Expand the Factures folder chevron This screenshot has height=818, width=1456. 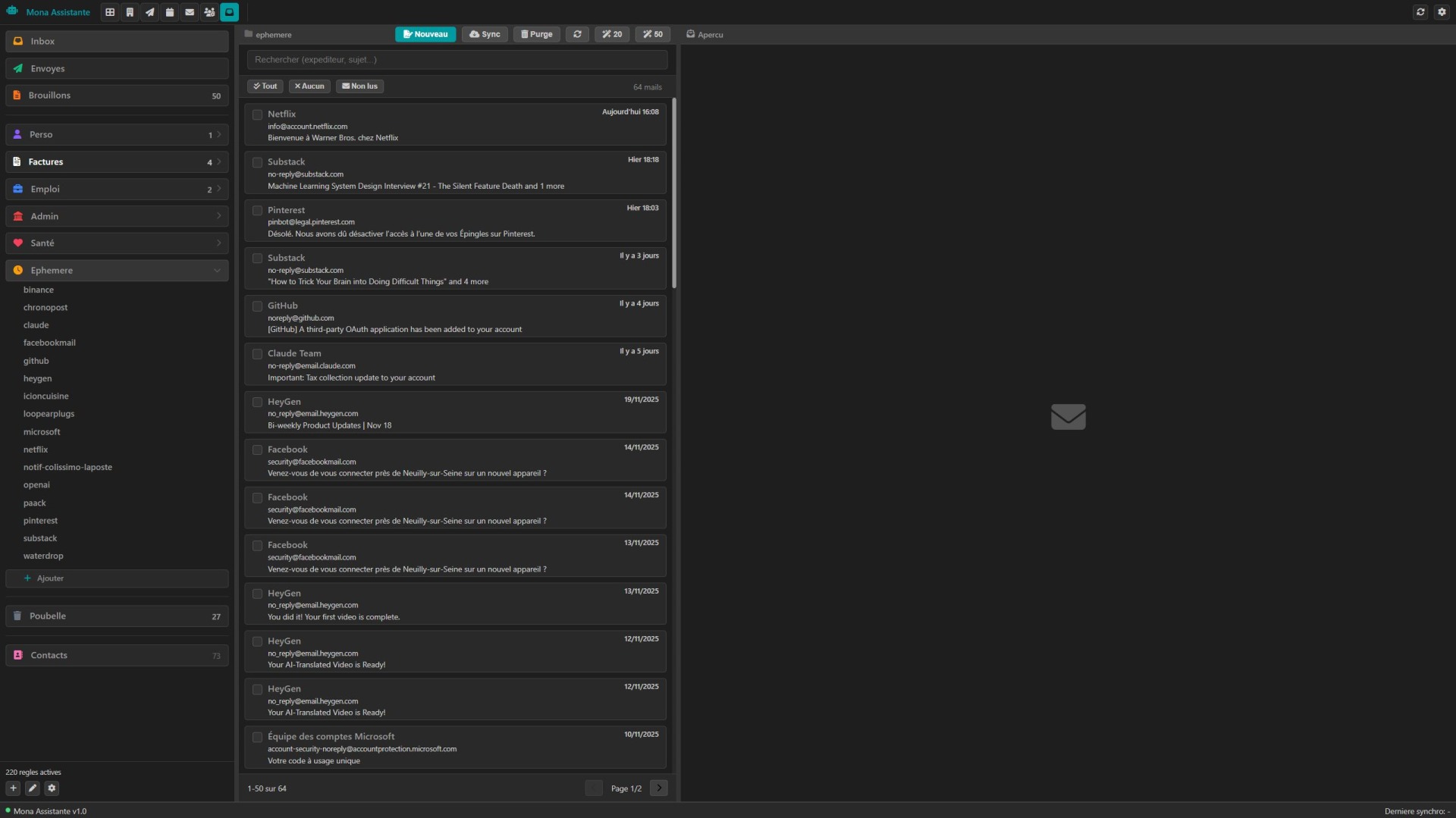click(x=219, y=162)
